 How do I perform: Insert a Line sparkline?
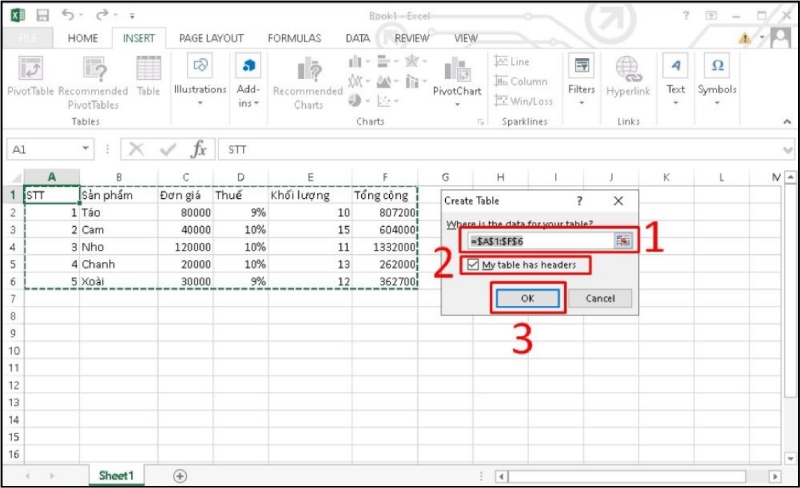512,62
